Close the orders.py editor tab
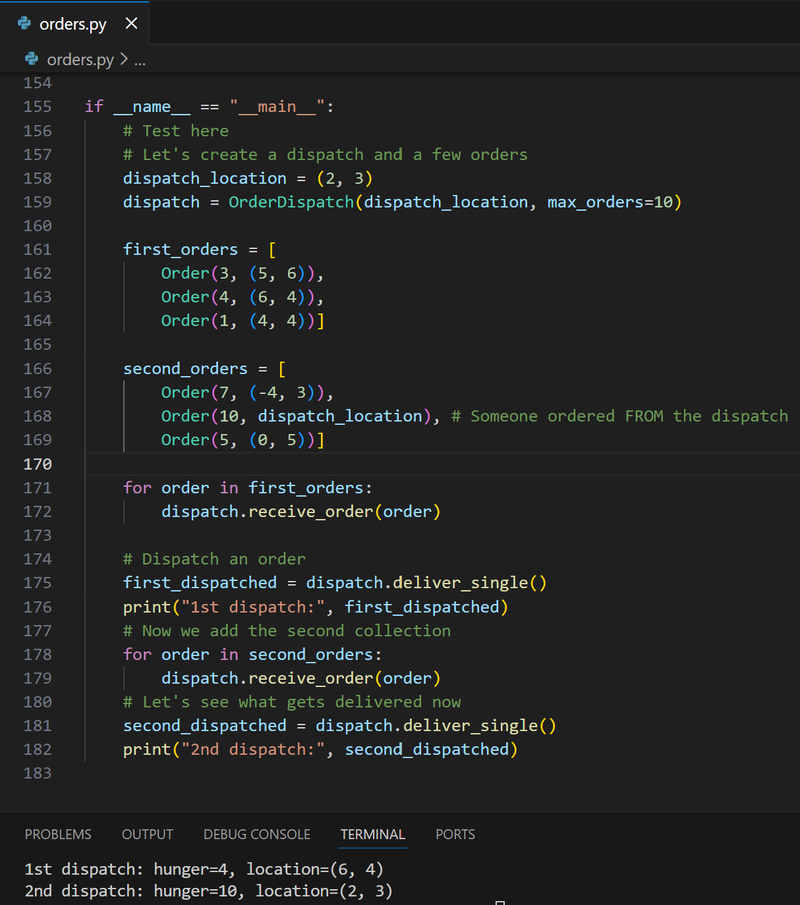 pos(132,24)
